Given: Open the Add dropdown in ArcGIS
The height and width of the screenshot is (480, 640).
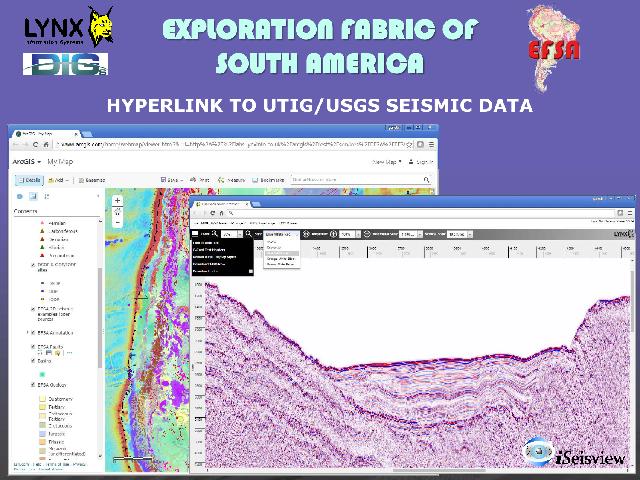Looking at the screenshot, I should 58,180.
